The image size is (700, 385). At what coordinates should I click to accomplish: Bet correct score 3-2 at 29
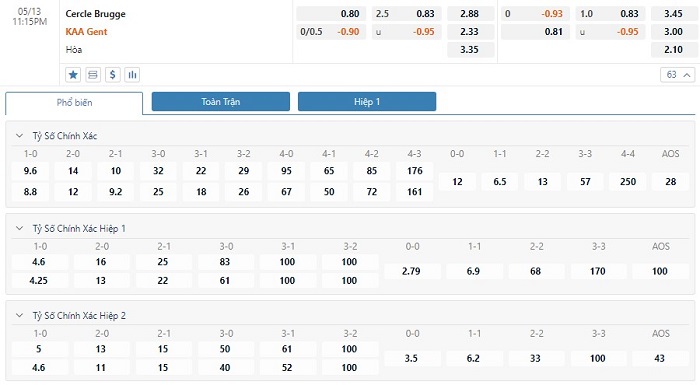point(244,171)
